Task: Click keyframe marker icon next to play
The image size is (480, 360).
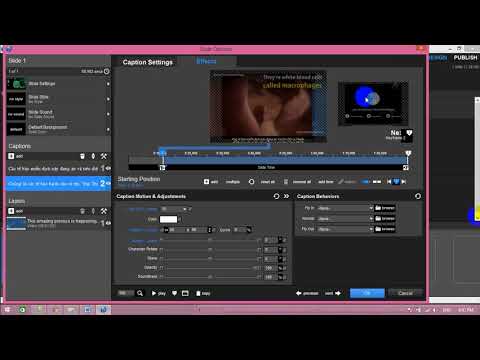Action: tap(174, 293)
